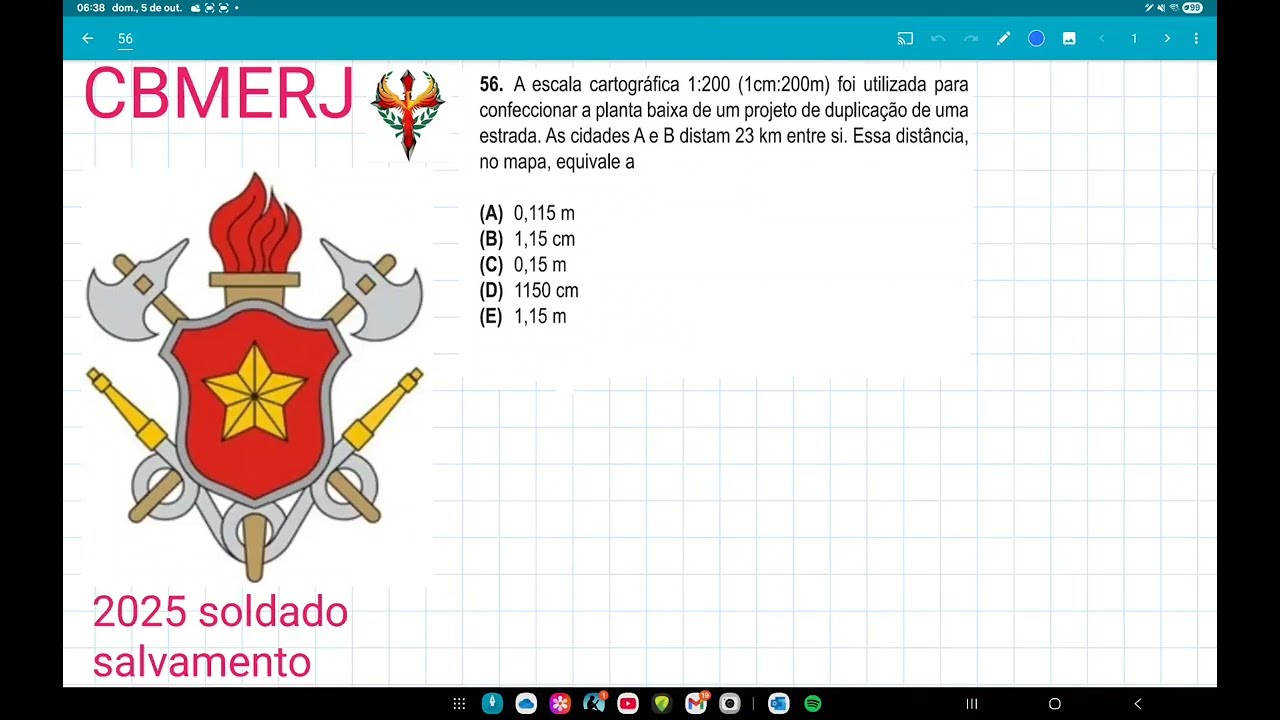Image resolution: width=1280 pixels, height=720 pixels.
Task: Select answer option (C) 0,15 m
Action: tap(523, 265)
